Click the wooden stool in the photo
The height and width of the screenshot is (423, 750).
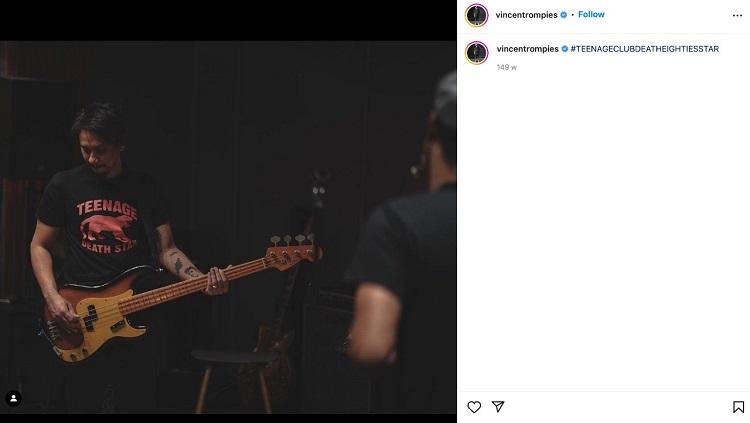(233, 380)
